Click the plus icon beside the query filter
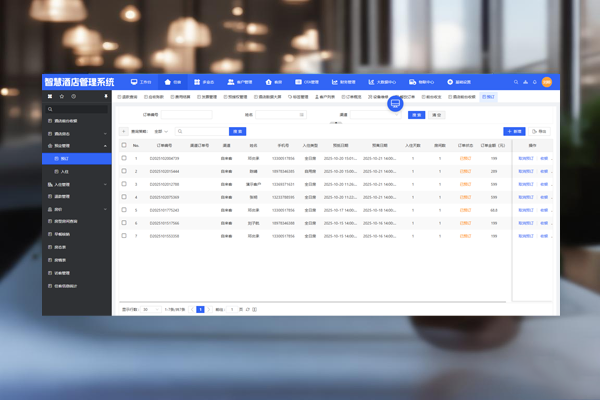 click(124, 131)
